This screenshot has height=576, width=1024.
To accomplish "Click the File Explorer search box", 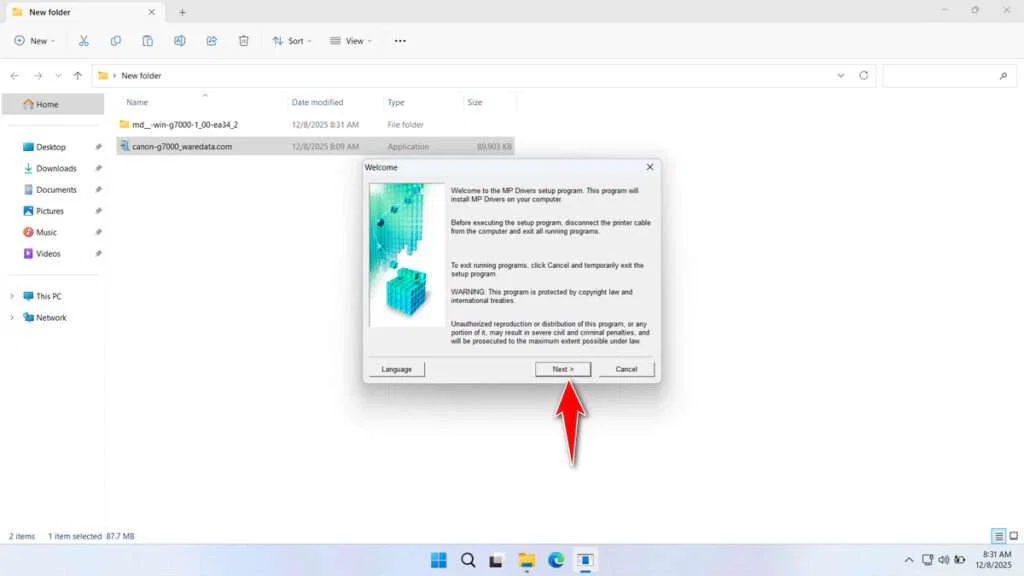I will [948, 75].
